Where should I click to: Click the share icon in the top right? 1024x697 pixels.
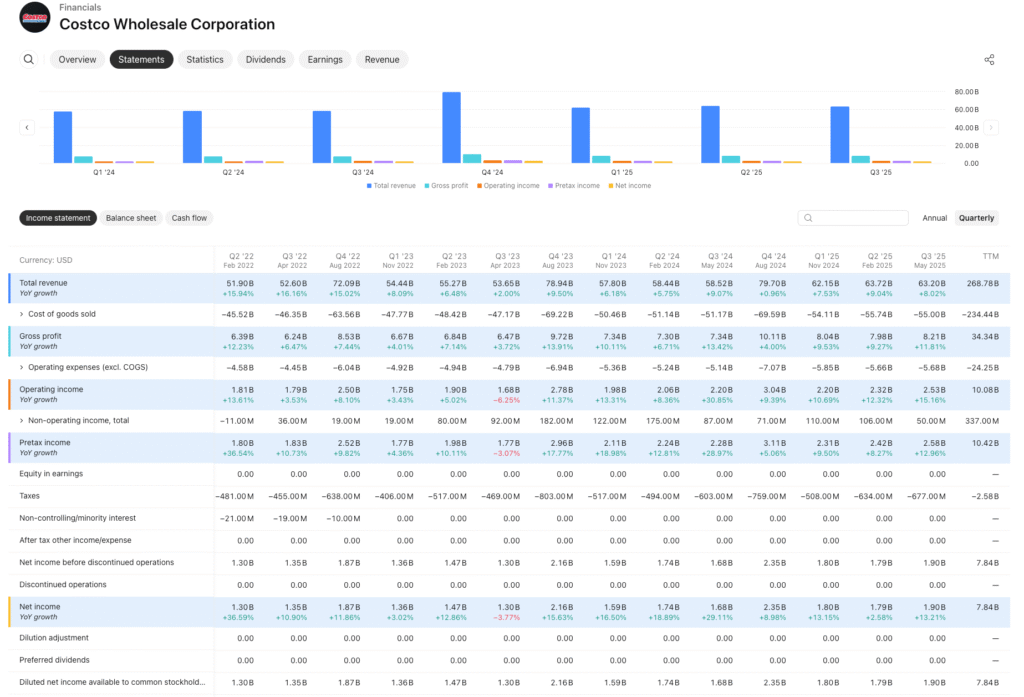989,59
